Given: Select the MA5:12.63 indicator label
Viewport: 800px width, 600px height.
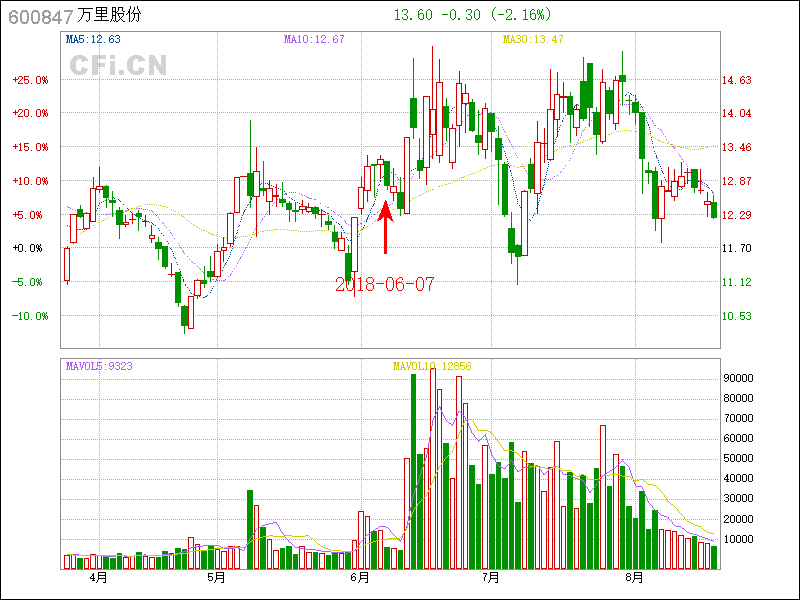Looking at the screenshot, I should pyautogui.click(x=93, y=40).
